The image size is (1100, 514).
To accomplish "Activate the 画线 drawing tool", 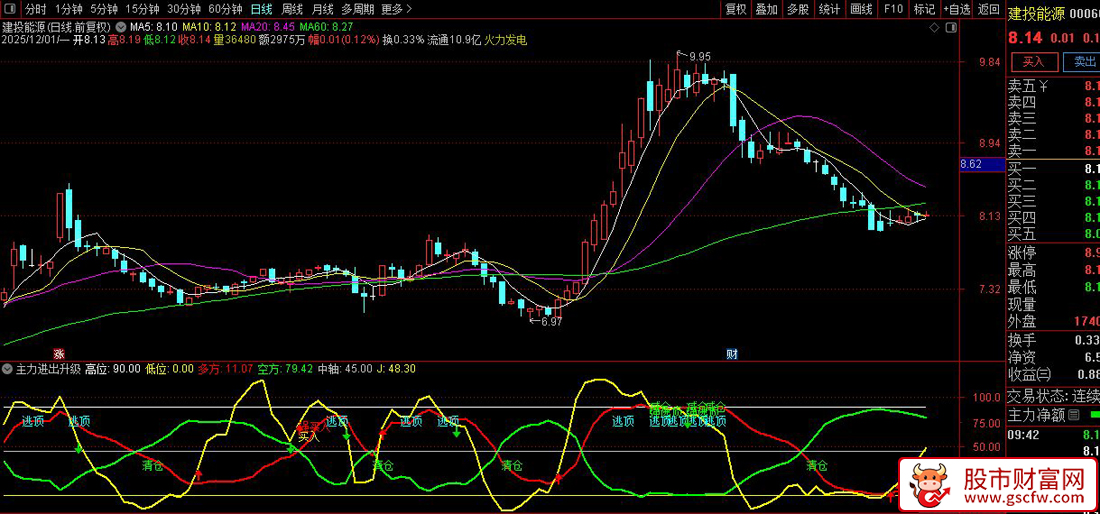I will (x=861, y=9).
